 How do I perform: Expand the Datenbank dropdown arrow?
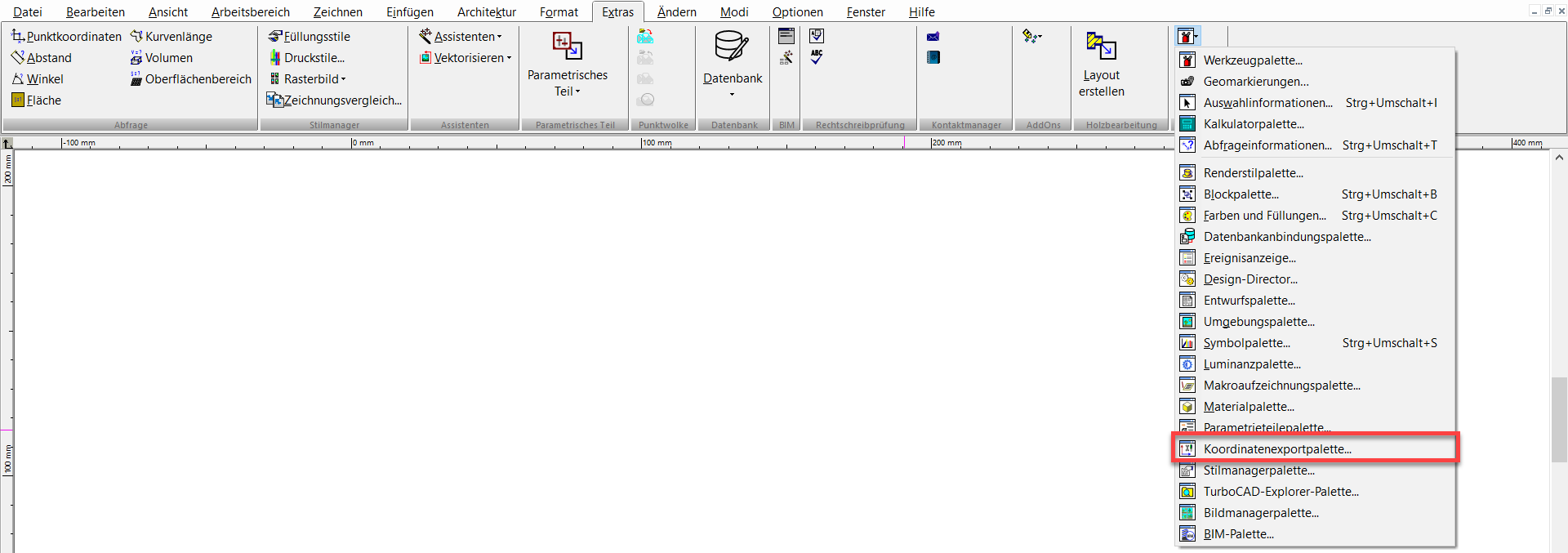(x=732, y=94)
